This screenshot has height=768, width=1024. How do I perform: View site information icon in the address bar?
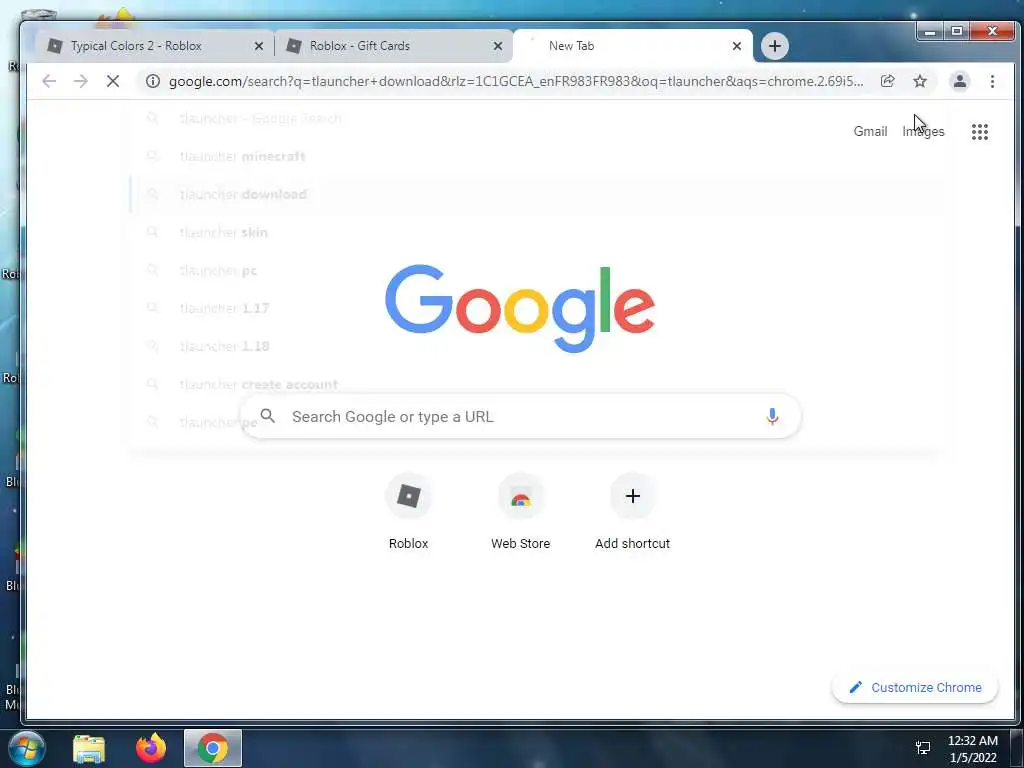pos(153,81)
